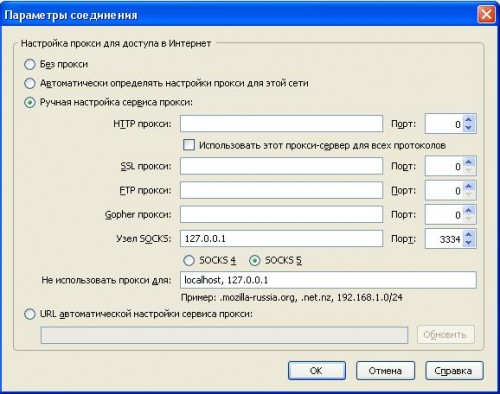Decrease HTTP proxy port with down arrow

pyautogui.click(x=469, y=128)
